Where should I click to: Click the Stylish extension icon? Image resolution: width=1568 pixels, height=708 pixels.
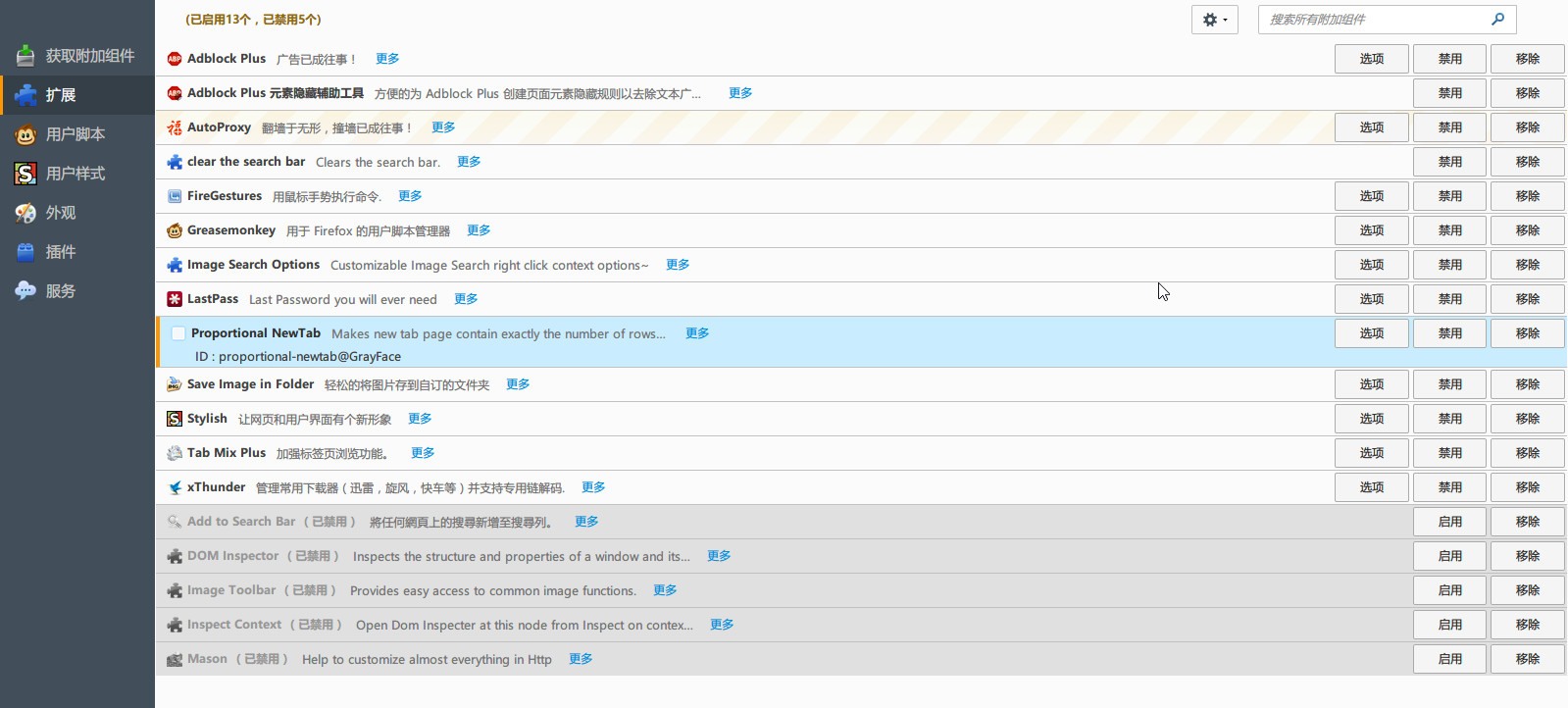pyautogui.click(x=175, y=419)
